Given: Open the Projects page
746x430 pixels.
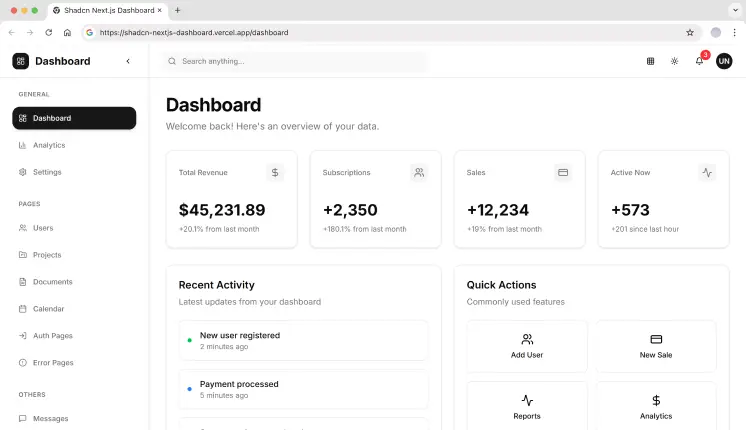Looking at the screenshot, I should [x=74, y=255].
